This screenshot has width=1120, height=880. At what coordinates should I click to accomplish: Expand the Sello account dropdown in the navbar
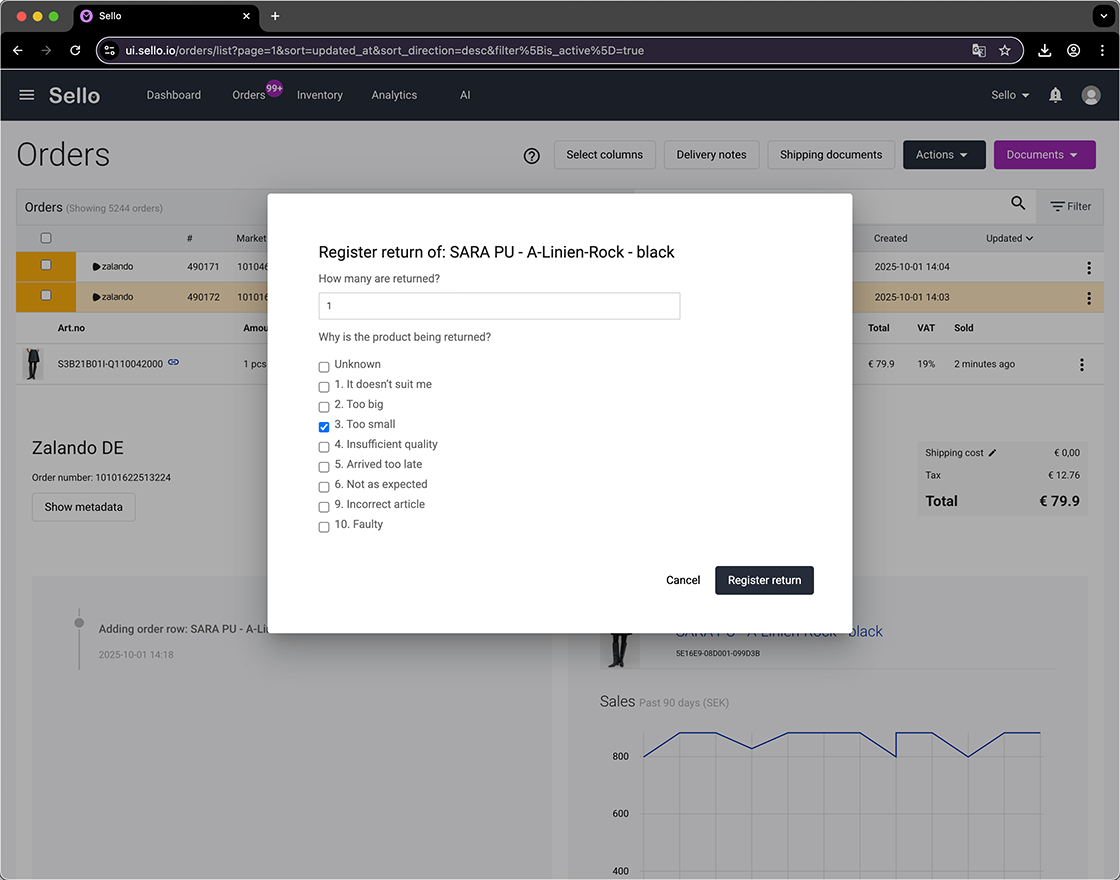(x=1009, y=94)
